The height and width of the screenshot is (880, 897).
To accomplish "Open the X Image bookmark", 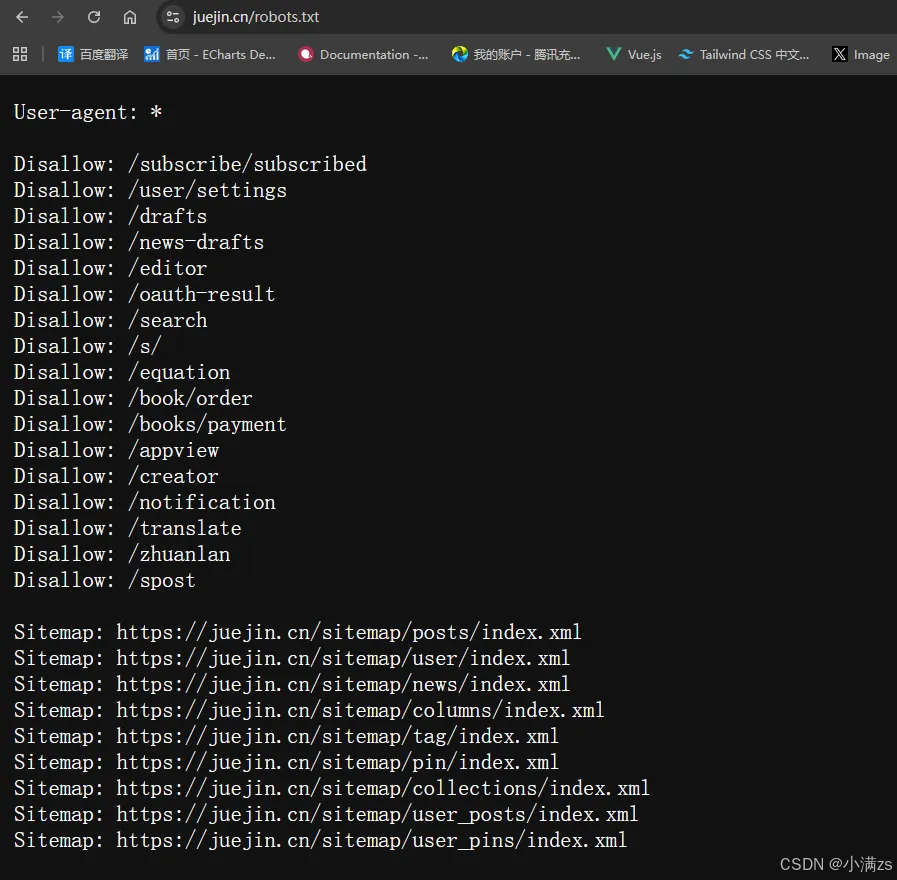I will tap(861, 54).
